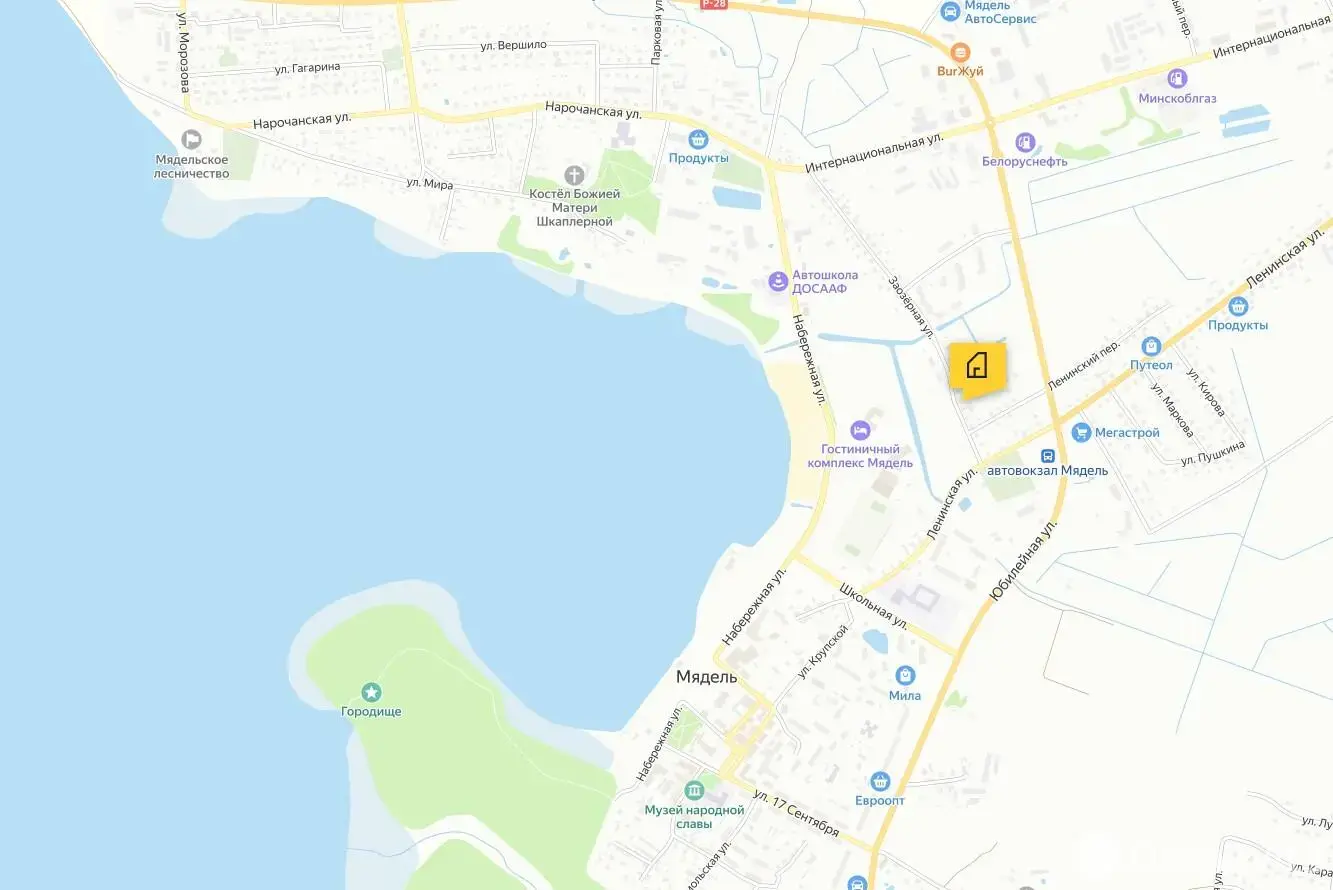Select the Мила store marker
This screenshot has height=890, width=1333.
coord(905,675)
